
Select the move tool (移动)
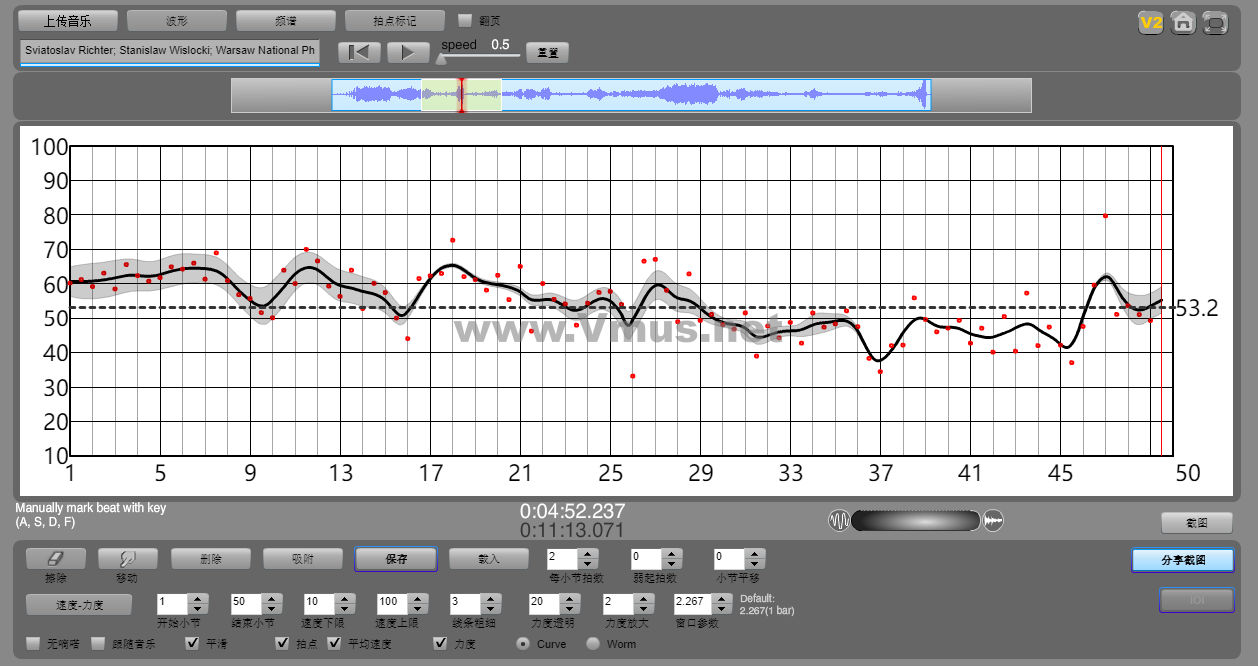coord(127,559)
